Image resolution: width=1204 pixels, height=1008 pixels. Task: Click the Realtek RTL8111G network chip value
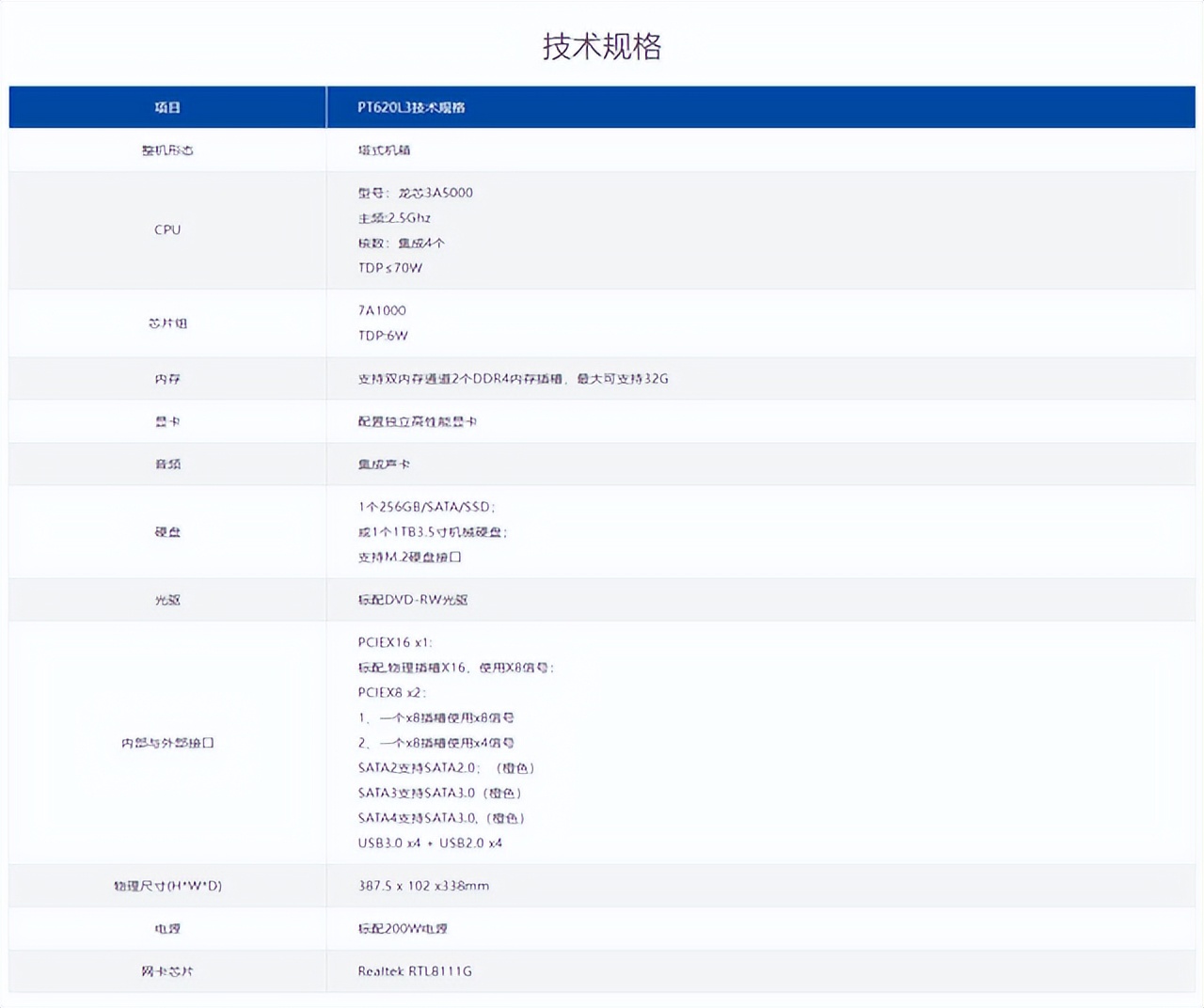click(x=415, y=970)
